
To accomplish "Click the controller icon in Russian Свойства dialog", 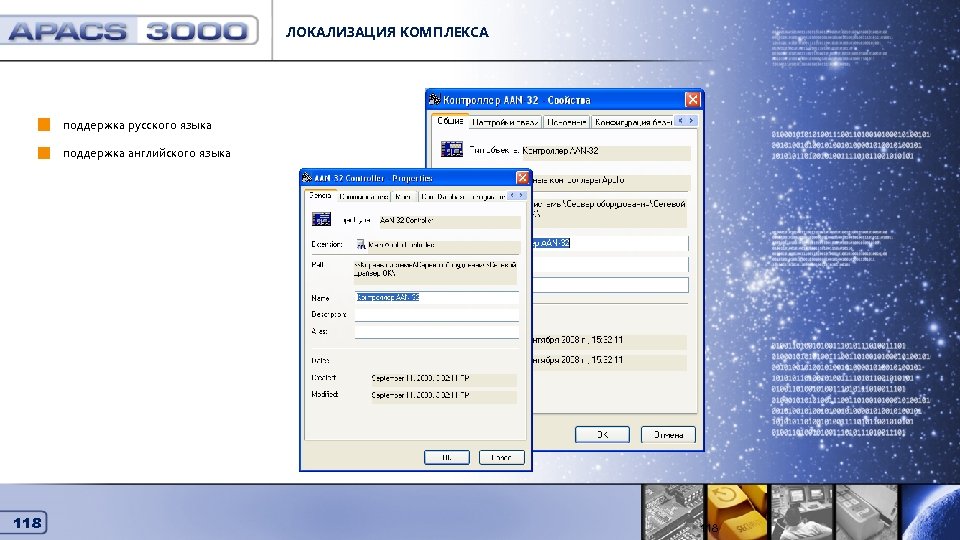I will 452,149.
